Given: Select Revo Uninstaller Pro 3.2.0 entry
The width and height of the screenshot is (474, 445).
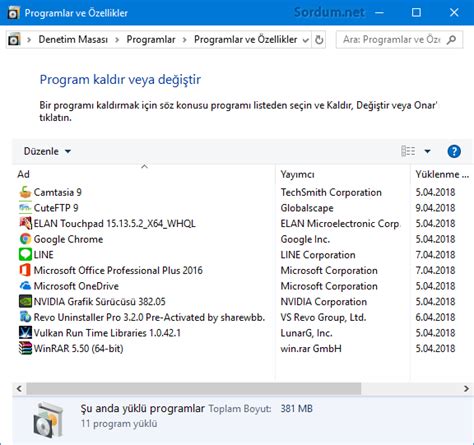Looking at the screenshot, I should [x=149, y=317].
